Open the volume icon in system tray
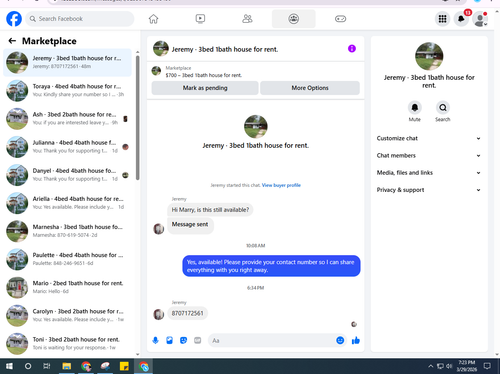Image resolution: width=500 pixels, height=374 pixels. point(449,366)
